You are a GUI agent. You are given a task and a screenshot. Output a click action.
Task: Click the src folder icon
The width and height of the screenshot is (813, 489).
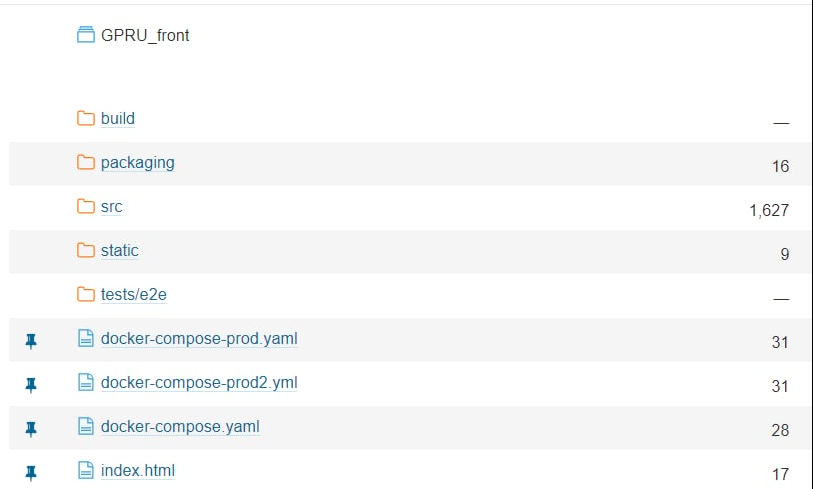click(86, 206)
